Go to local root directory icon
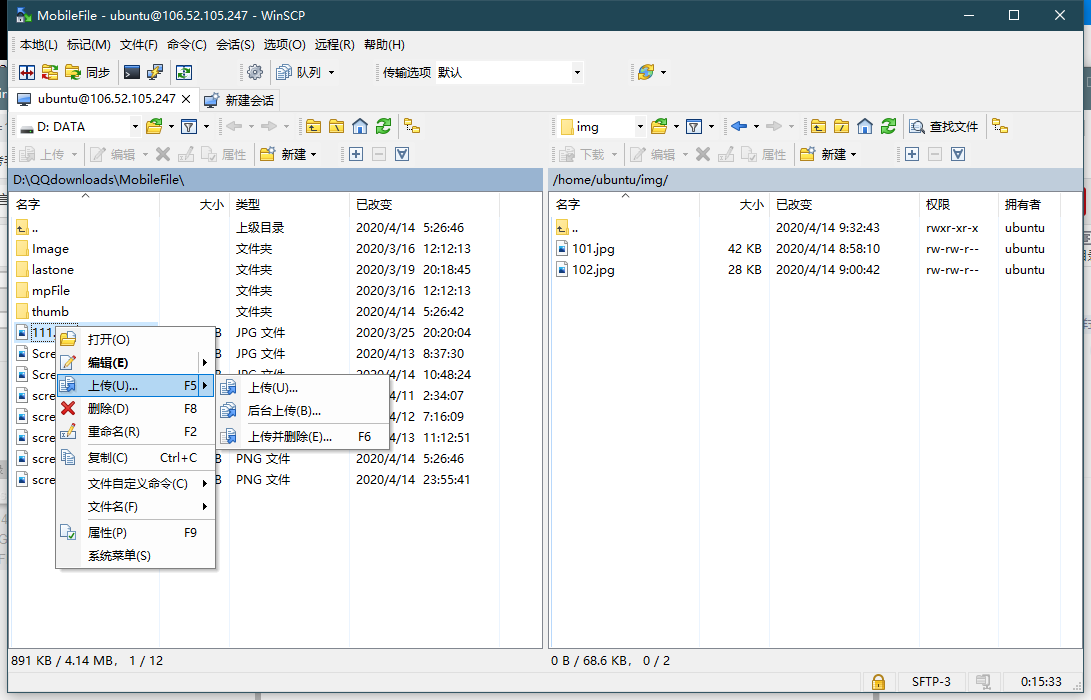The width and height of the screenshot is (1091, 700). (337, 127)
